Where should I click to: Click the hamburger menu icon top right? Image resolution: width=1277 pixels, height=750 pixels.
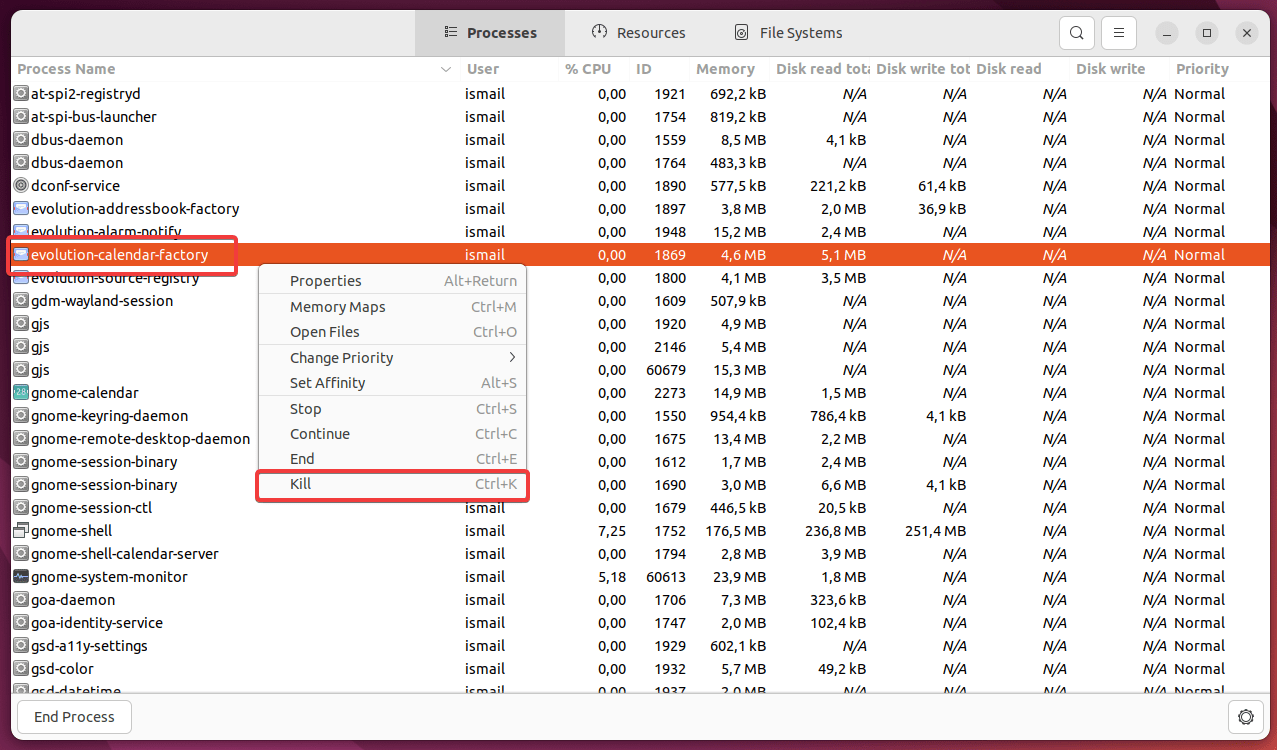pyautogui.click(x=1118, y=32)
